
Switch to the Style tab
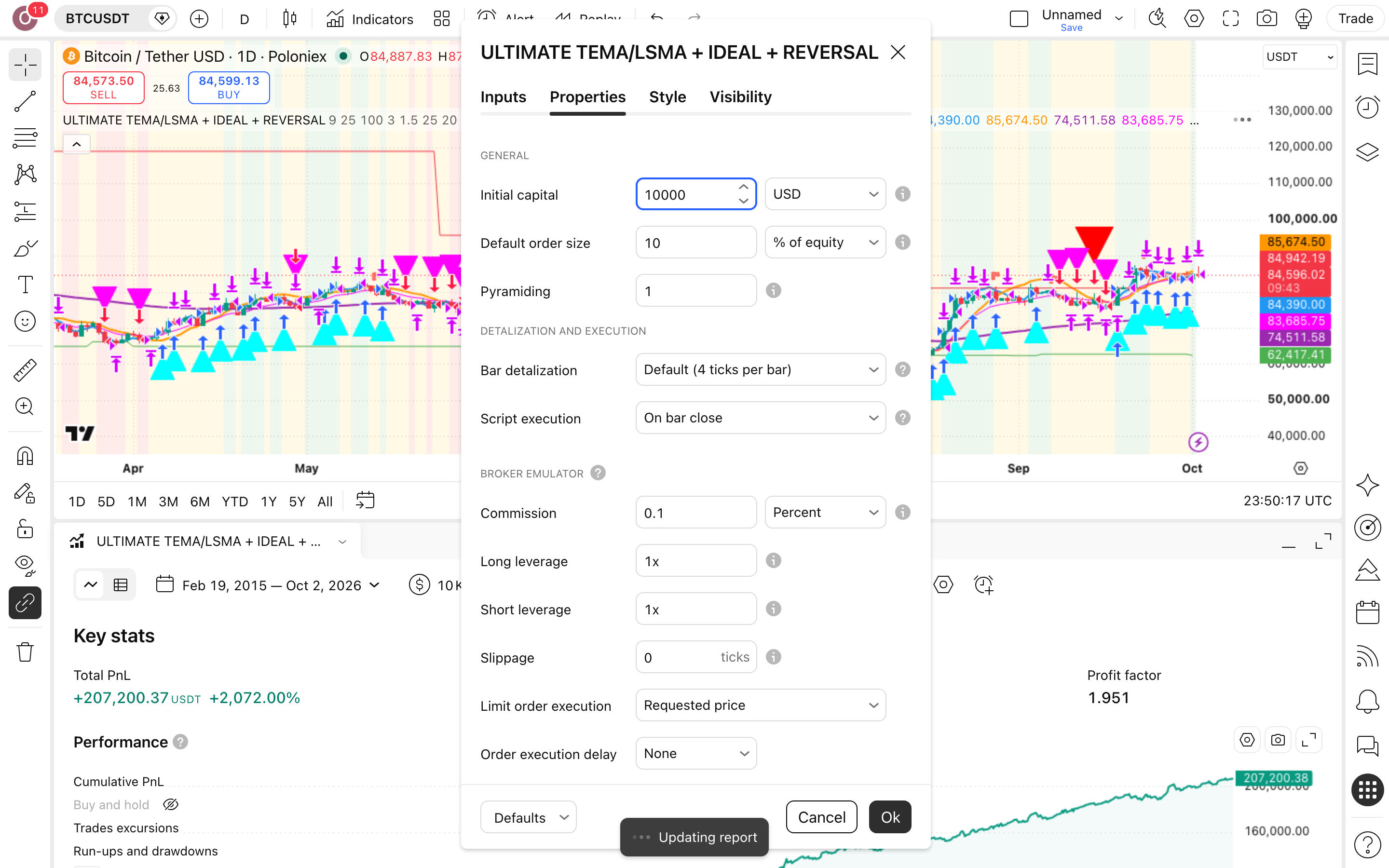(667, 97)
